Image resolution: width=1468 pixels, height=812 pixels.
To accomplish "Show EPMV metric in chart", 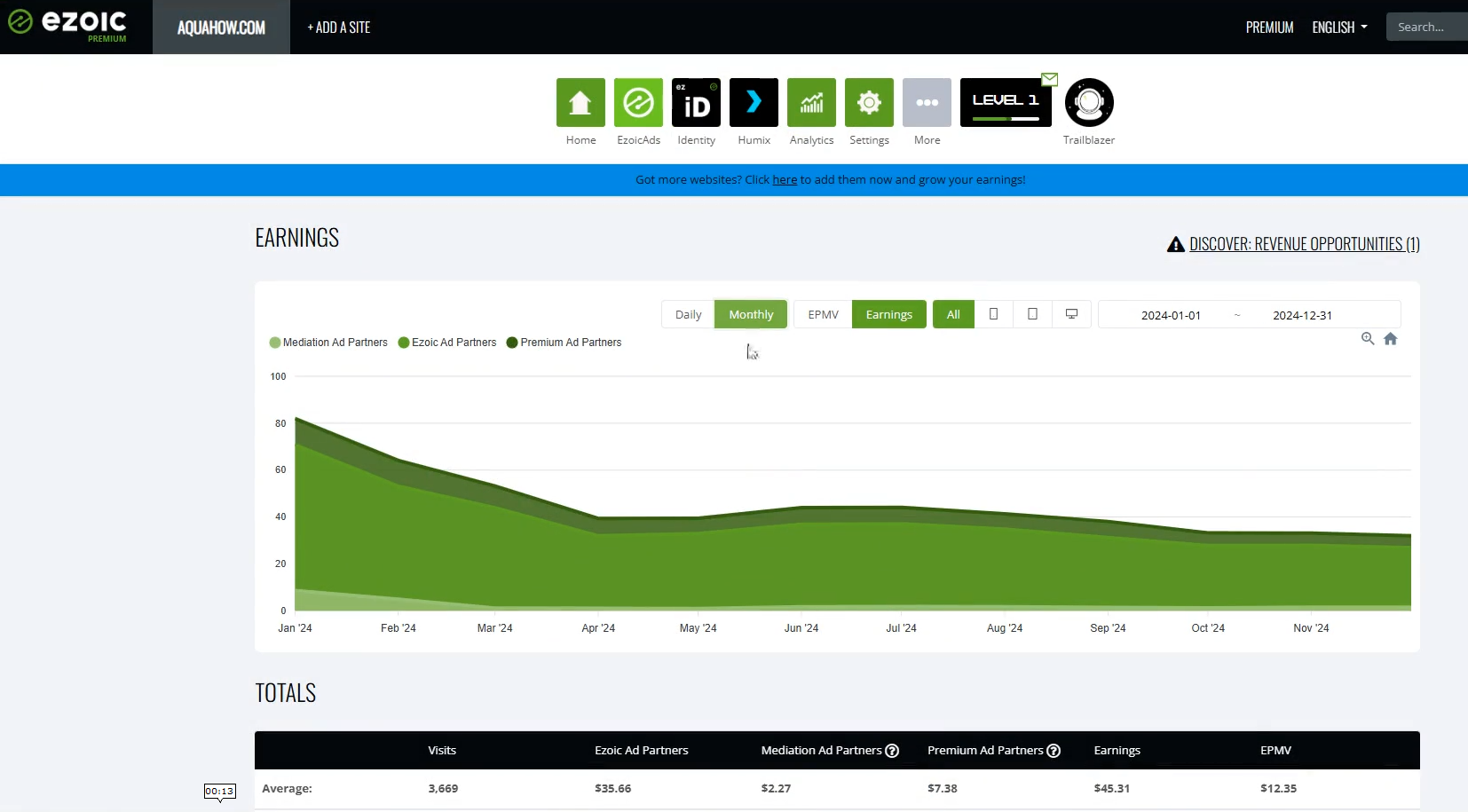I will (x=823, y=314).
